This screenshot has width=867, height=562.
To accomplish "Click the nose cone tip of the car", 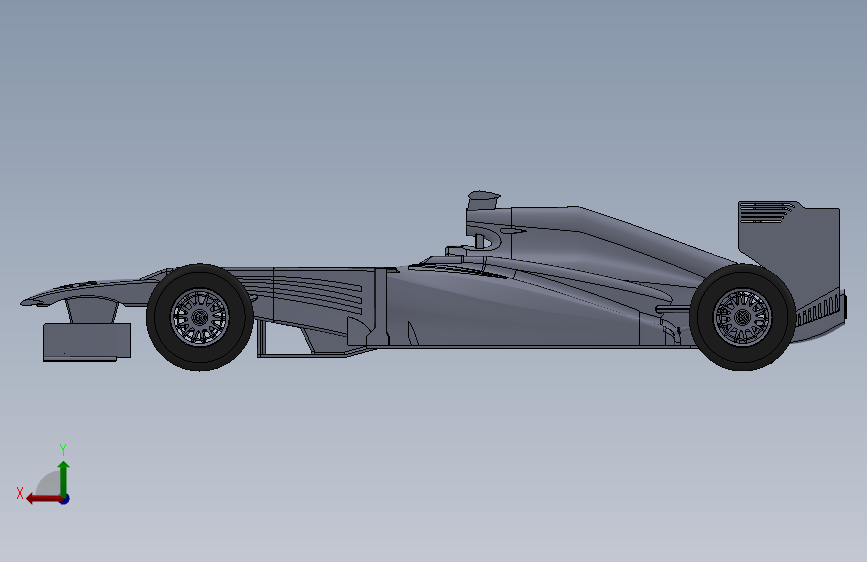I will (27, 302).
